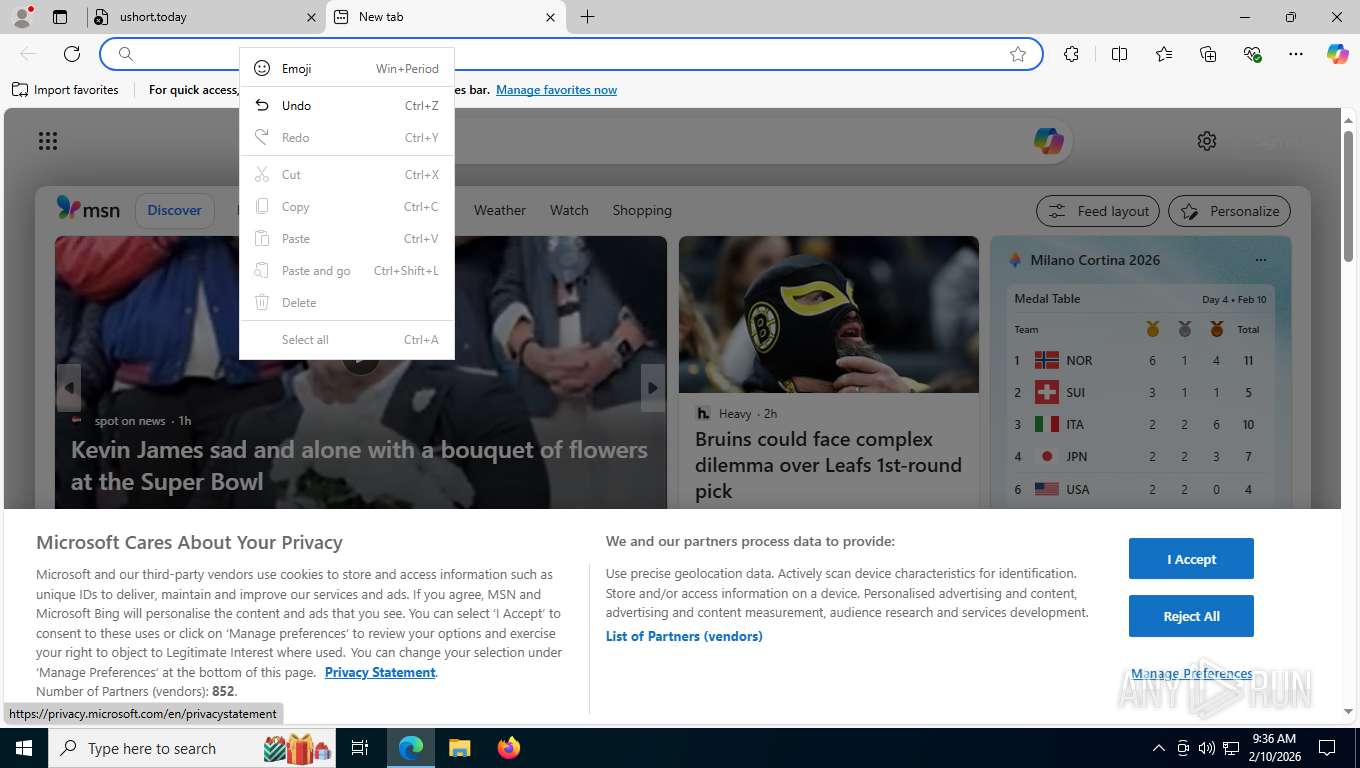Go to next carousel story arrow
Image resolution: width=1360 pixels, height=768 pixels.
pos(652,387)
